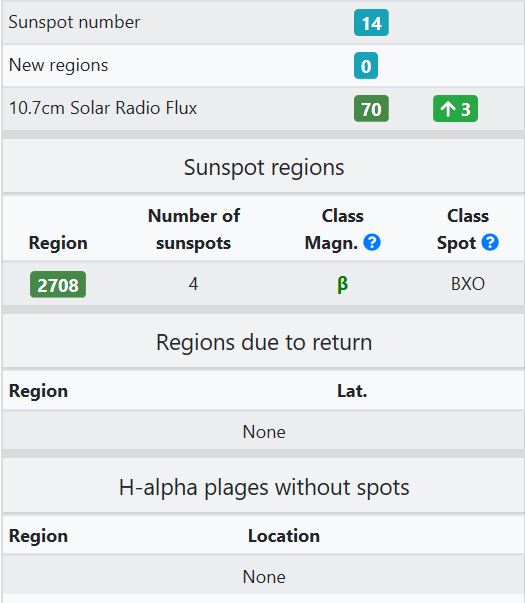
Task: Click the Location column header
Action: click(x=284, y=536)
